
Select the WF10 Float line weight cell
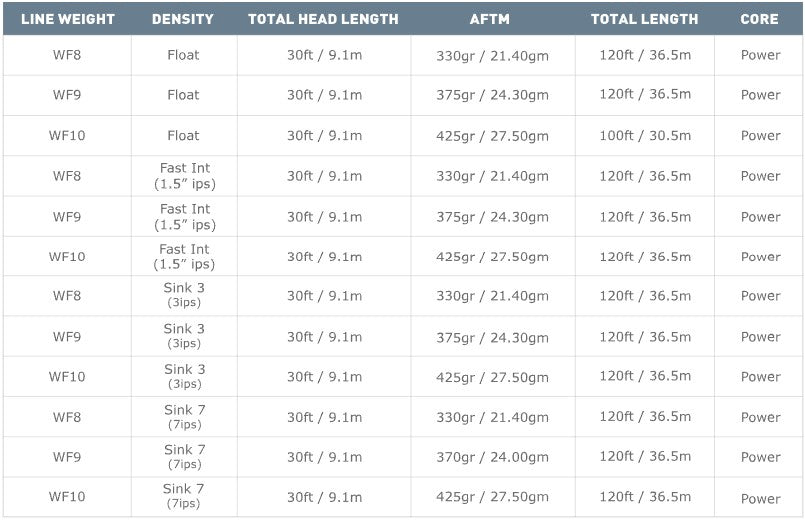67,135
